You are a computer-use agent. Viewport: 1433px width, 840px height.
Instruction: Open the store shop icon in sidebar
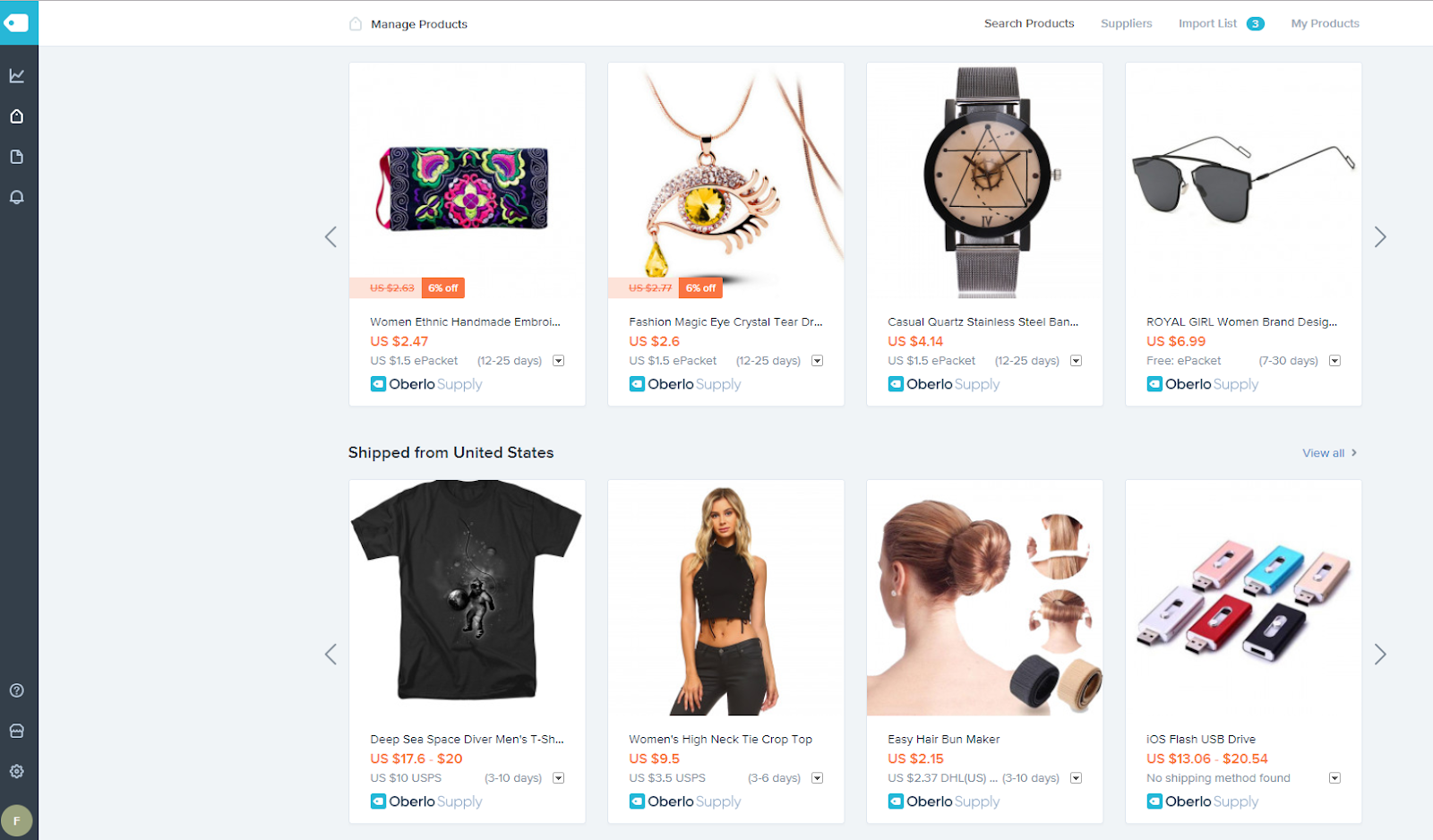click(x=17, y=731)
